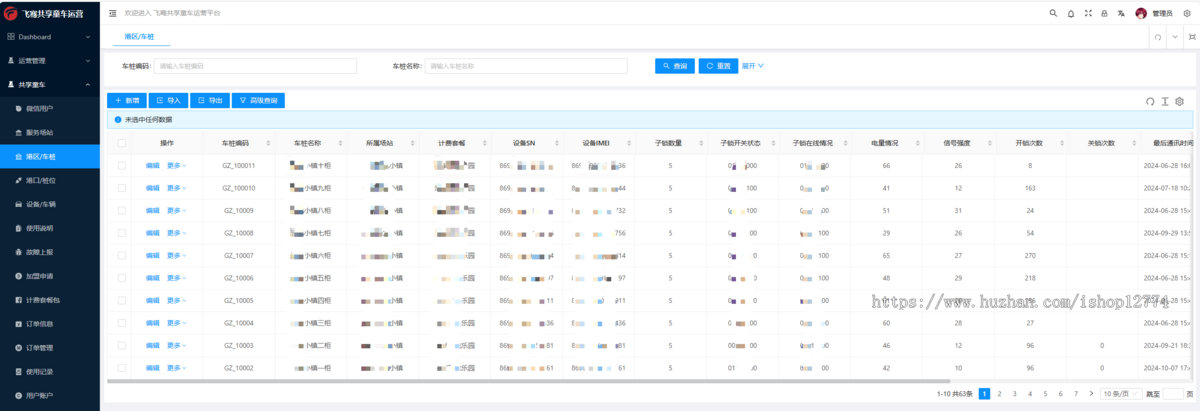Open the notification bell

[x=1071, y=13]
